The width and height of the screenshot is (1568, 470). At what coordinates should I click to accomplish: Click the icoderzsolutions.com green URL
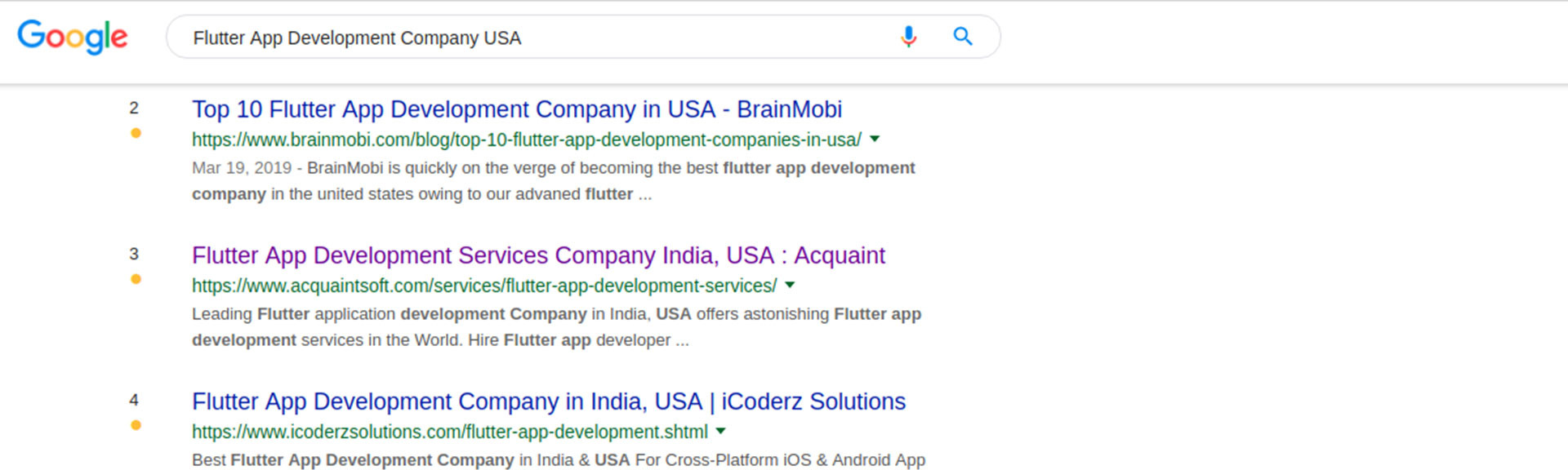(x=450, y=432)
